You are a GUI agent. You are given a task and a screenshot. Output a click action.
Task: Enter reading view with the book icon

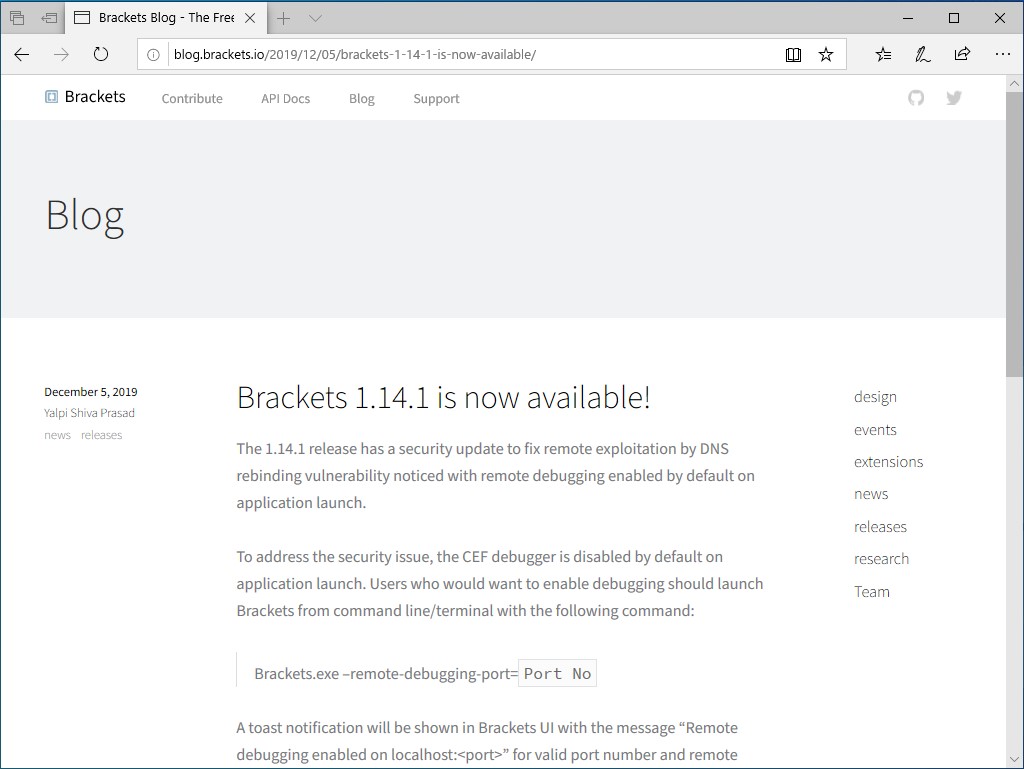click(x=793, y=55)
